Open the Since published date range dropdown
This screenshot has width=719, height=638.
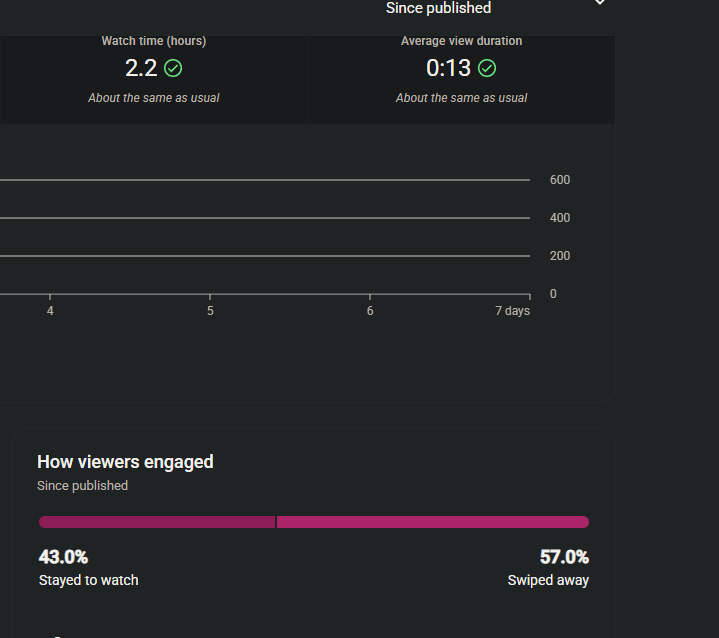438,8
